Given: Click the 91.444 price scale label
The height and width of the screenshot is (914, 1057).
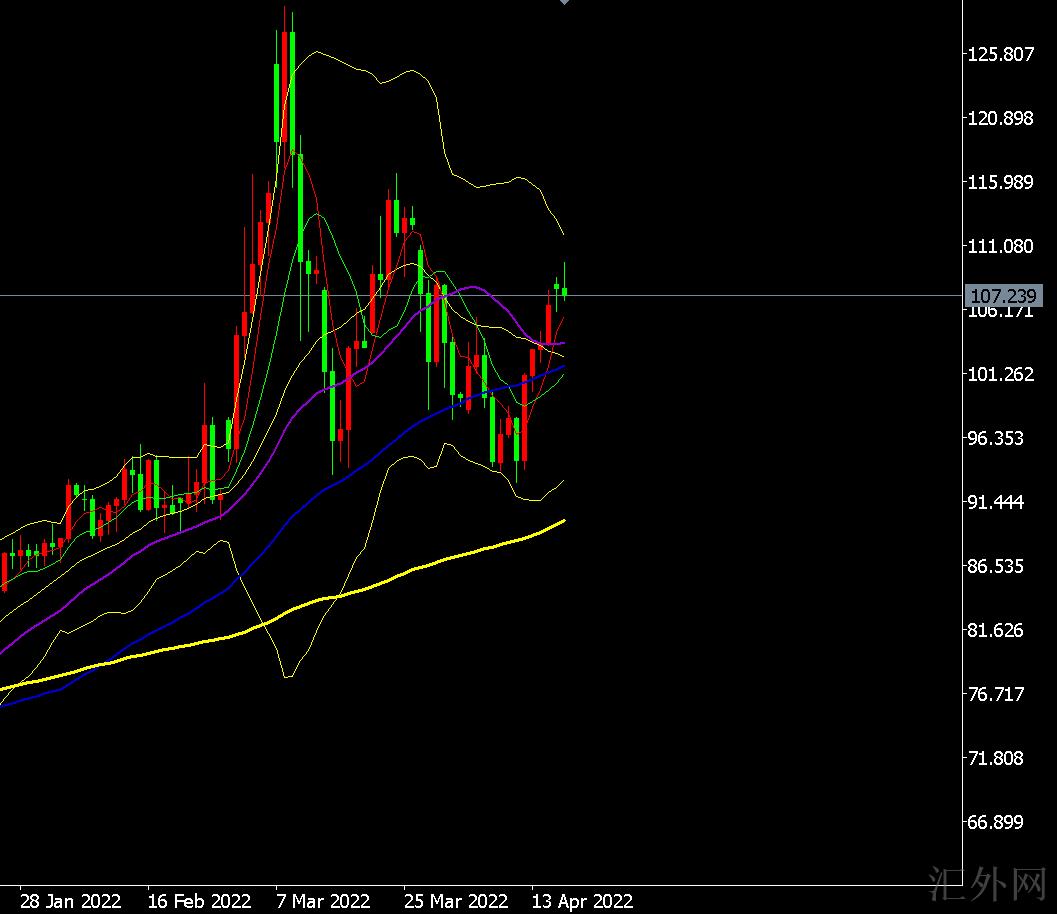Looking at the screenshot, I should 1000,502.
